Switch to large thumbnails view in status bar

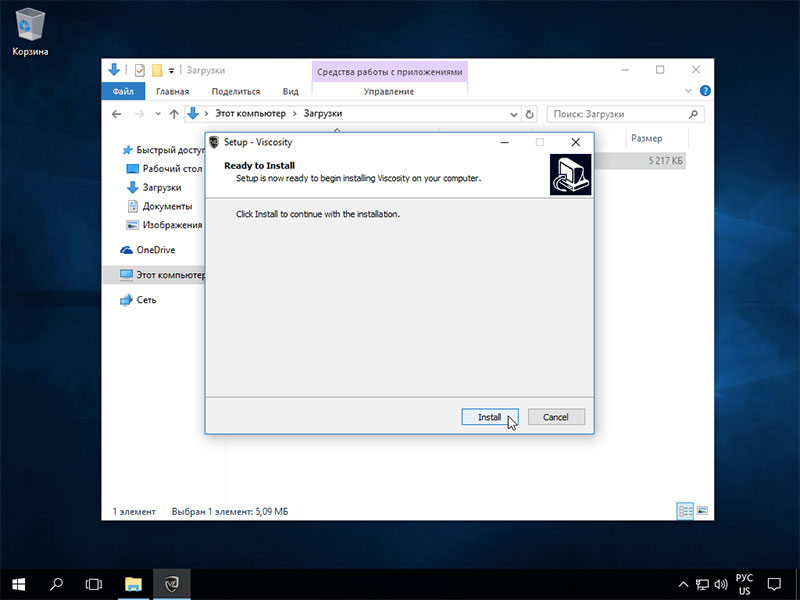(x=703, y=511)
